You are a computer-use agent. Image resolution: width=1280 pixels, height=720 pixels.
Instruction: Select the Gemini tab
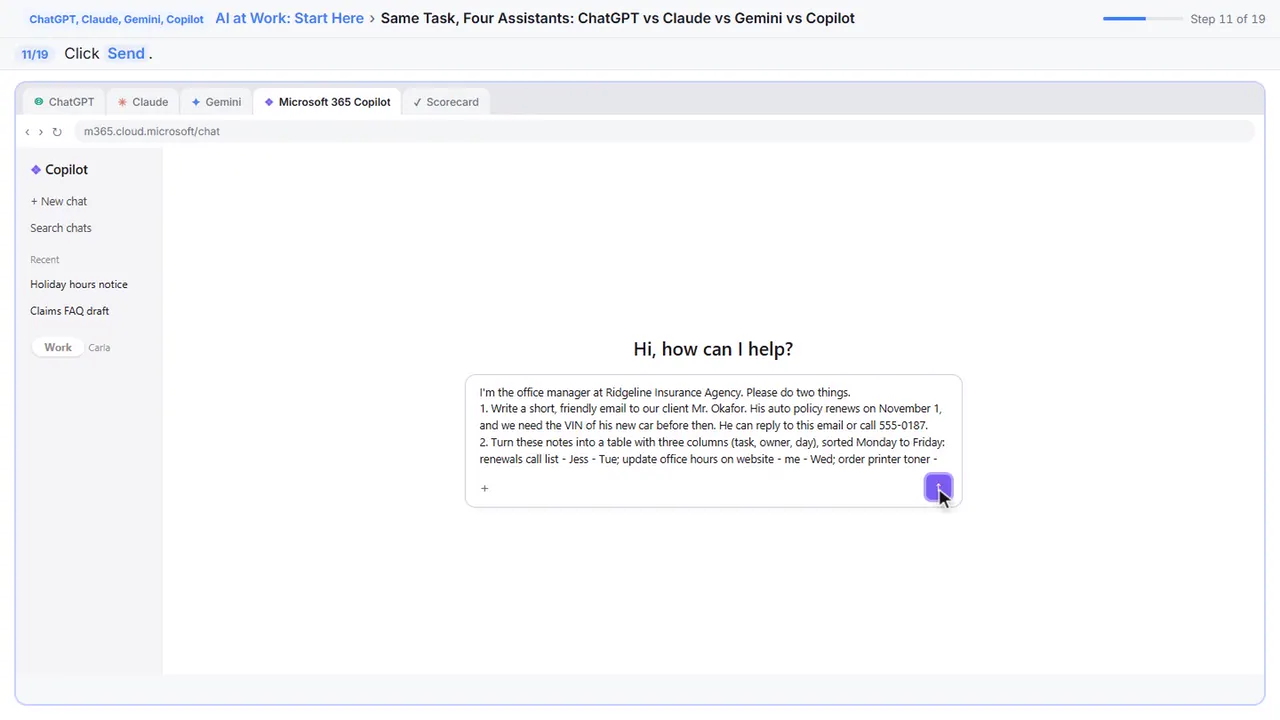(216, 102)
